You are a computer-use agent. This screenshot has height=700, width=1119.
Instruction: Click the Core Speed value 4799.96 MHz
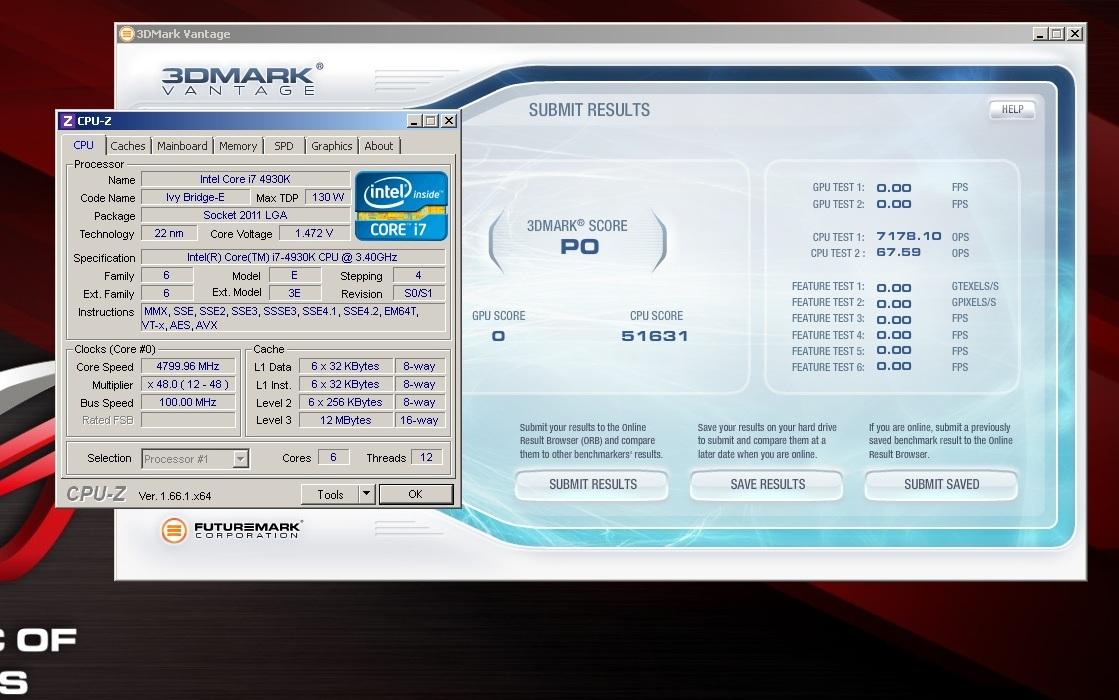[x=188, y=366]
